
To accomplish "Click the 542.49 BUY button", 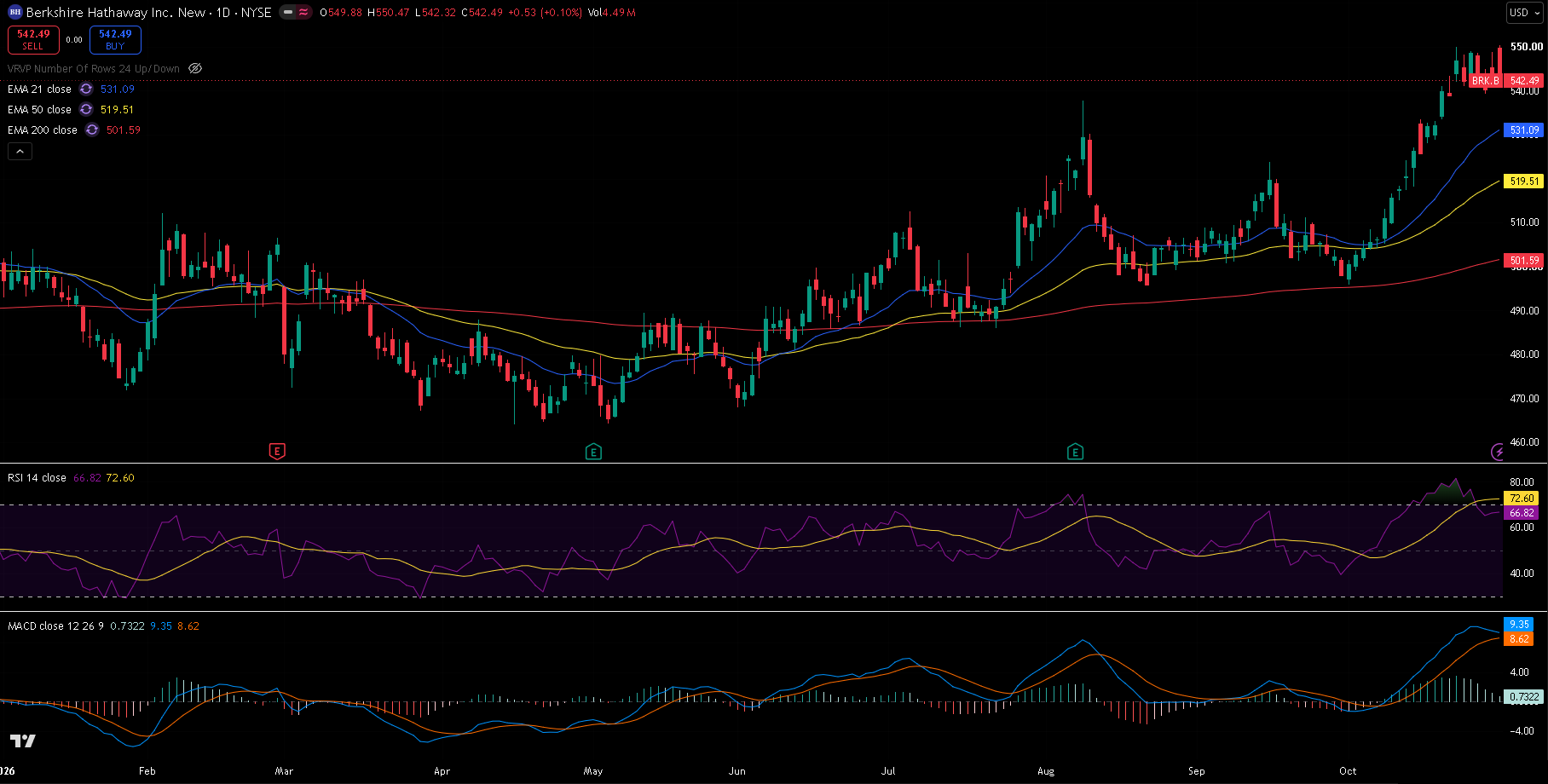I will [115, 39].
